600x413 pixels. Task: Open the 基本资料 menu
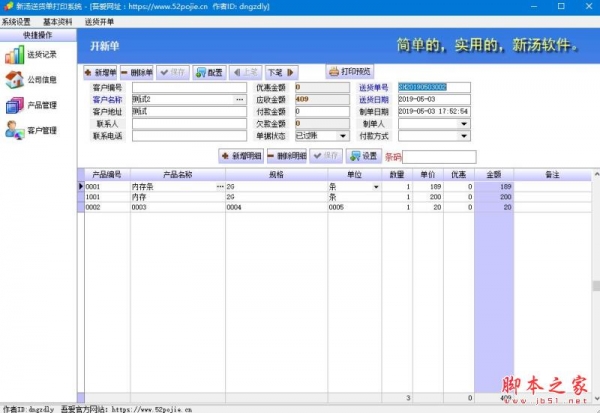pos(58,20)
